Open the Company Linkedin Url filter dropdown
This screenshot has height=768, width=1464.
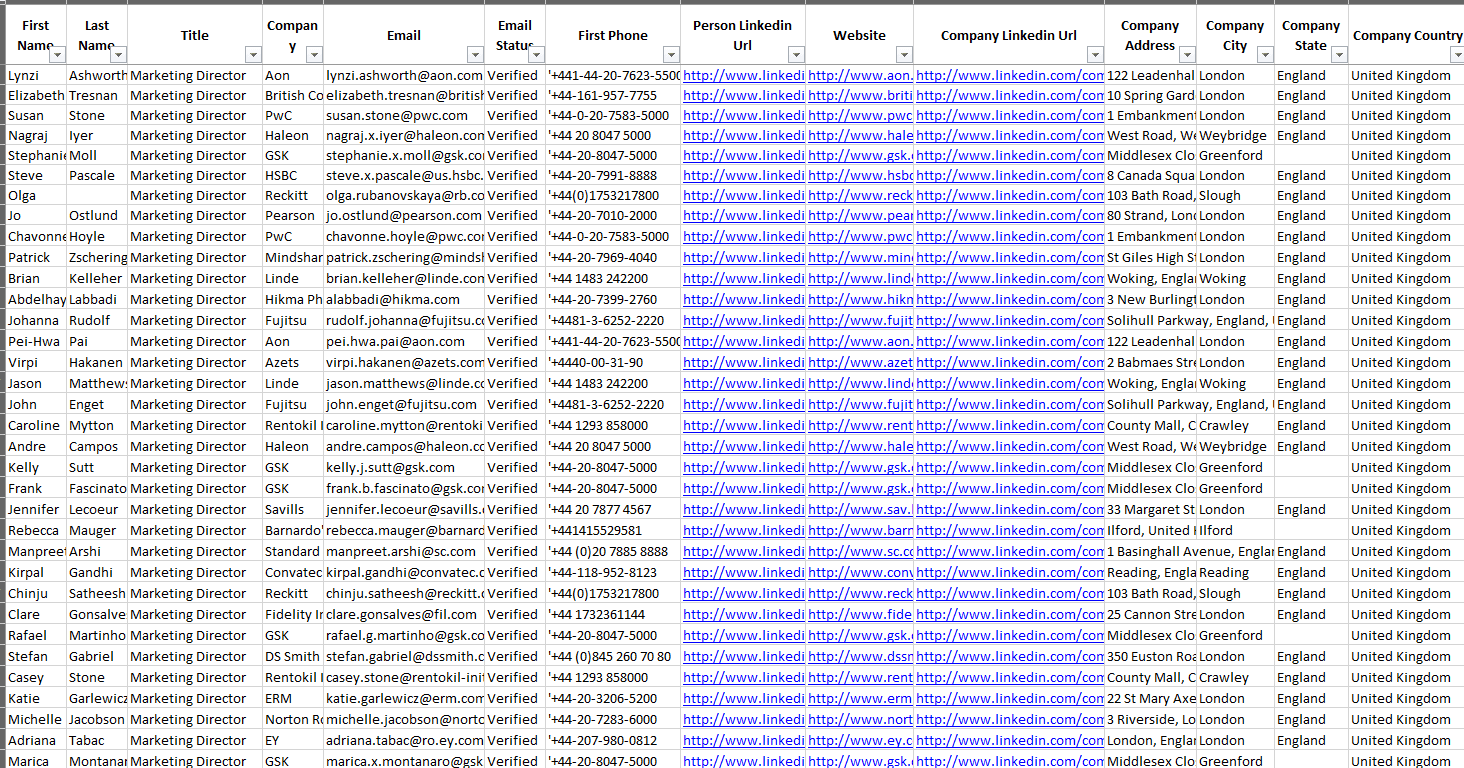1095,55
